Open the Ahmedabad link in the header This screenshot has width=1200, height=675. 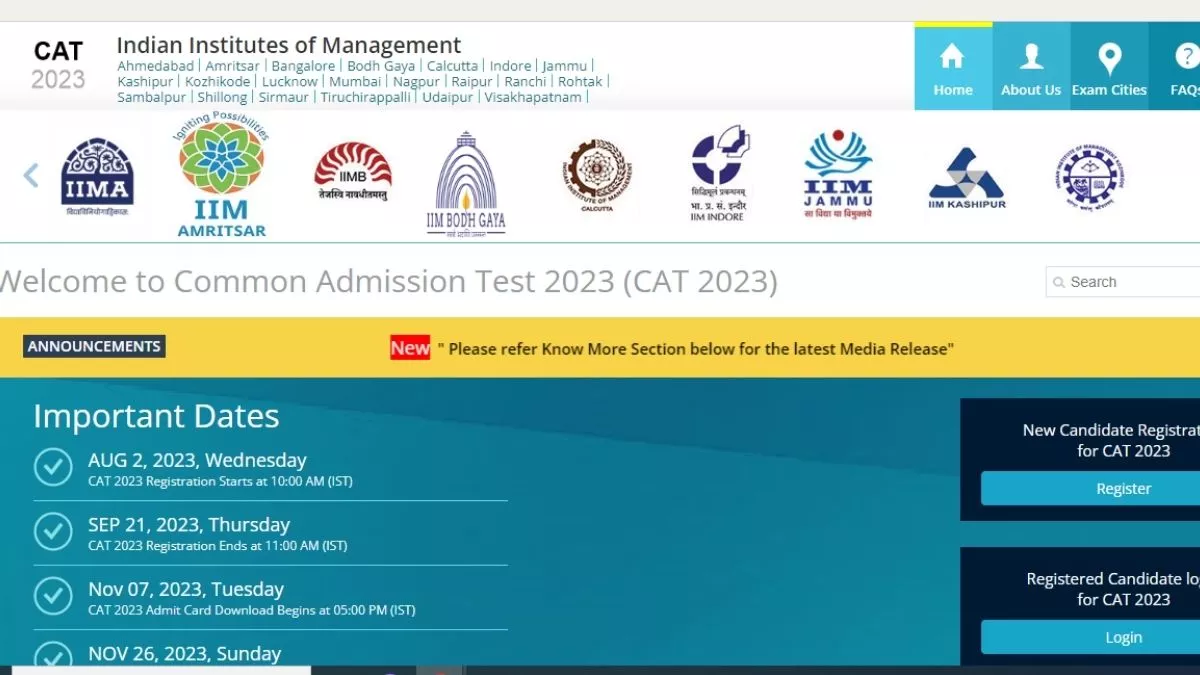click(x=155, y=66)
